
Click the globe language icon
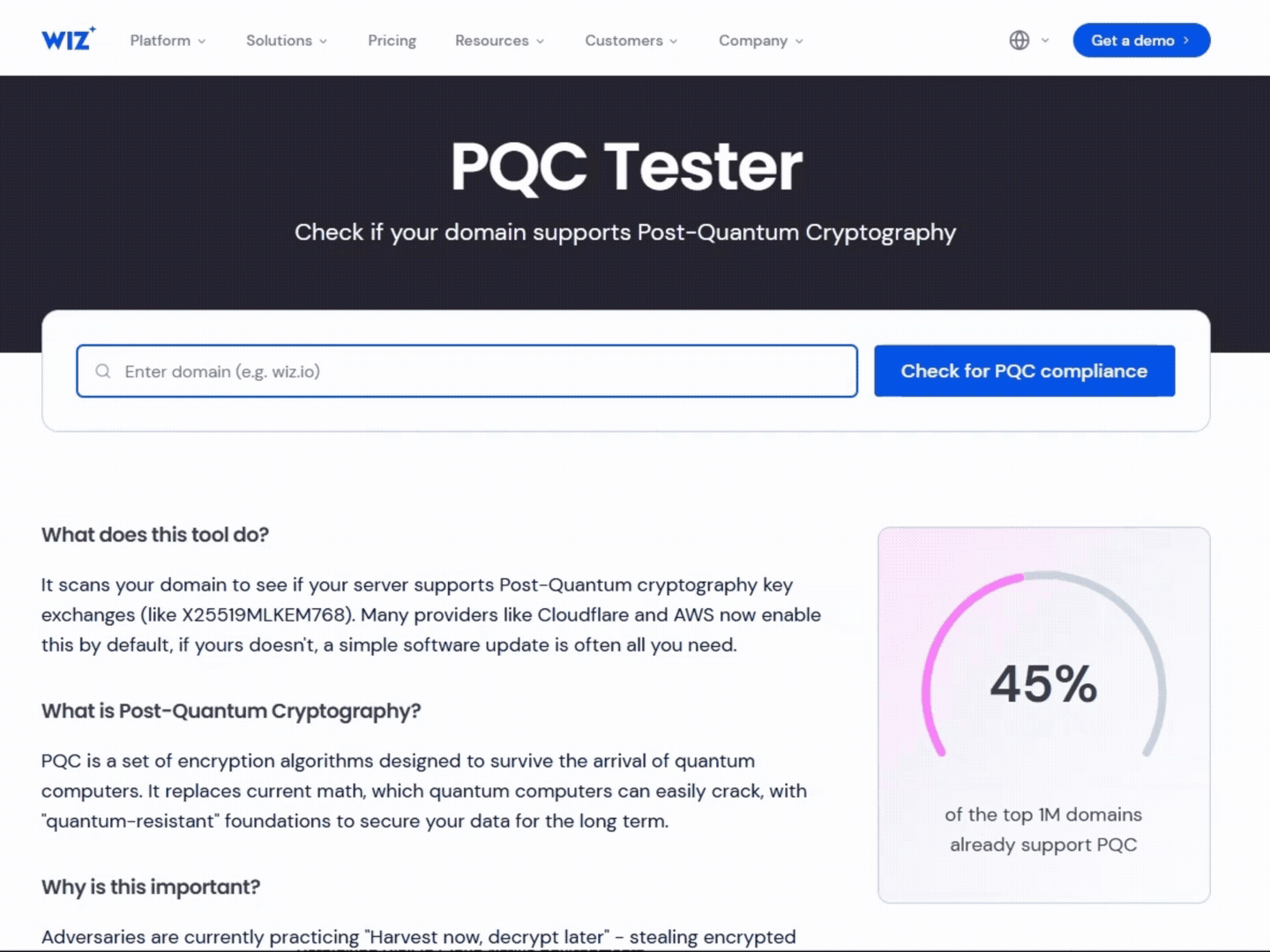(x=1019, y=41)
